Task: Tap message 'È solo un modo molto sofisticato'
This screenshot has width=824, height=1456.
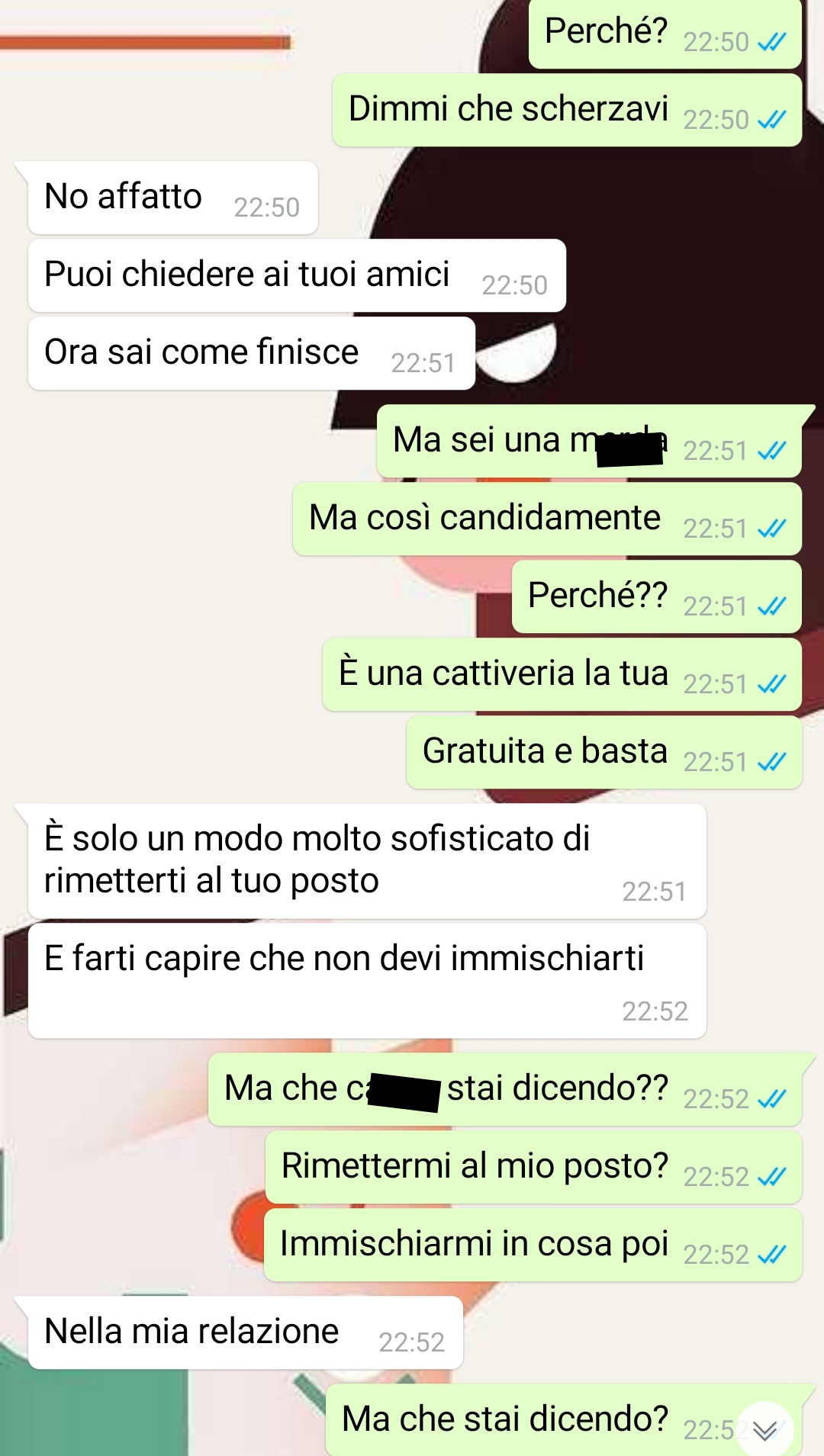Action: point(367,861)
